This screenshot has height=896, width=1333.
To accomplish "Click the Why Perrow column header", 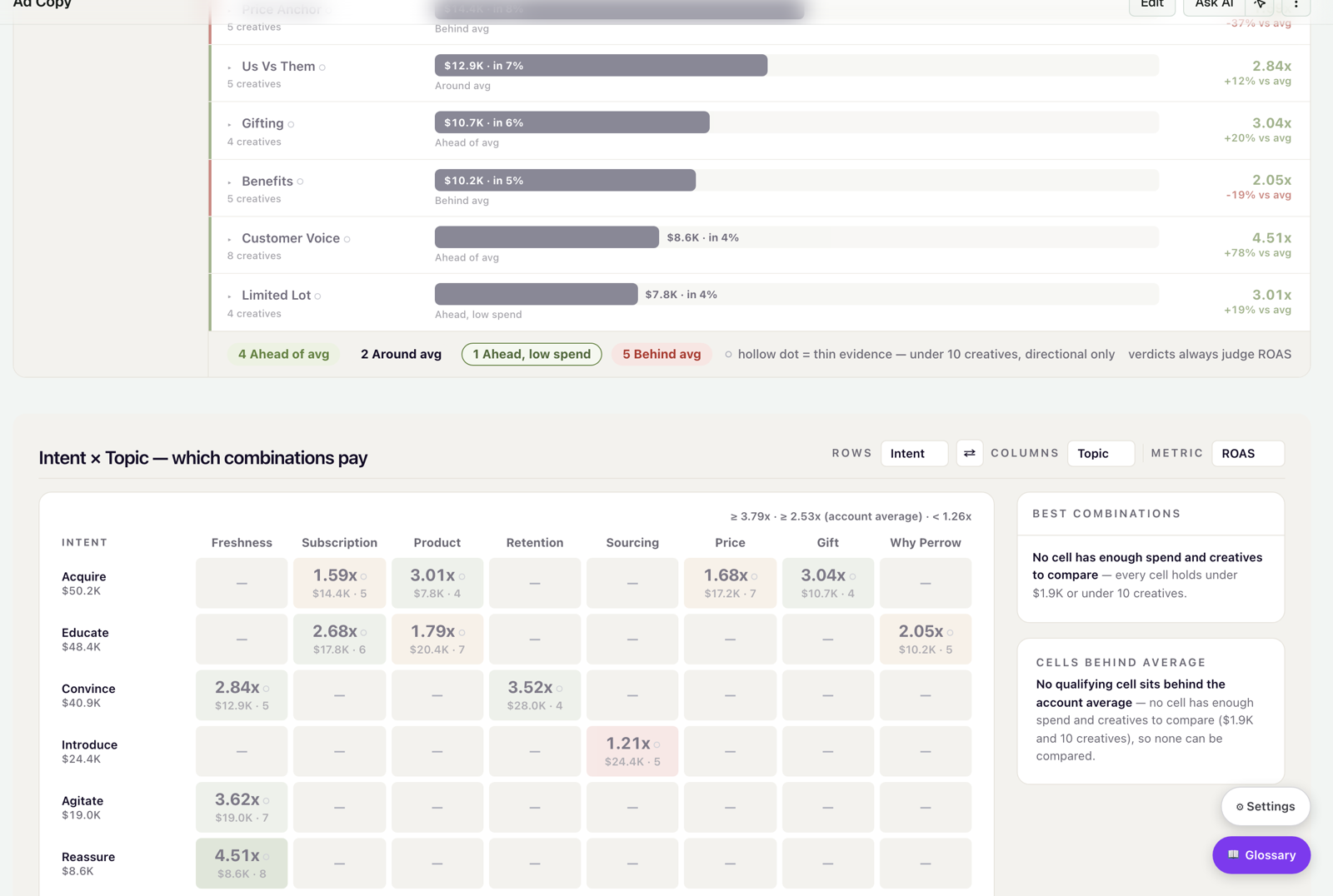I will click(x=925, y=543).
